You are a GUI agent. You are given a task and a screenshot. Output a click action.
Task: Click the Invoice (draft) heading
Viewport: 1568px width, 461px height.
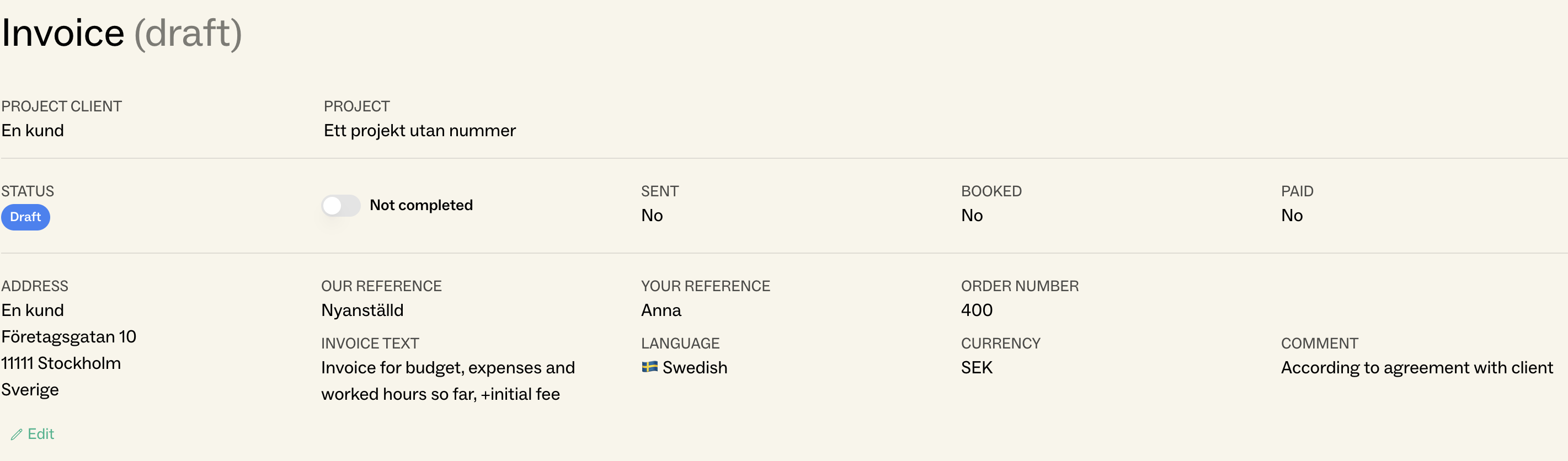click(x=122, y=33)
